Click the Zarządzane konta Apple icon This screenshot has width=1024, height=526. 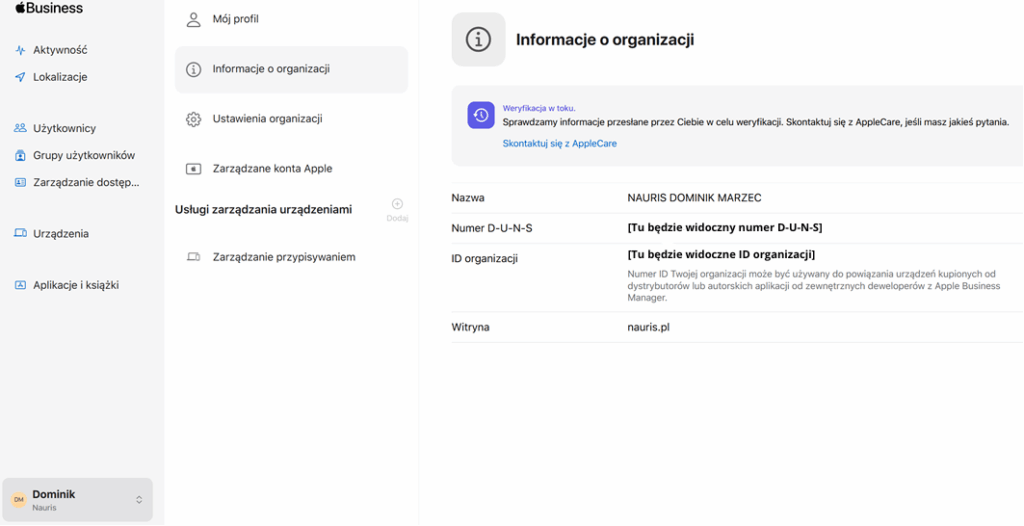[194, 169]
